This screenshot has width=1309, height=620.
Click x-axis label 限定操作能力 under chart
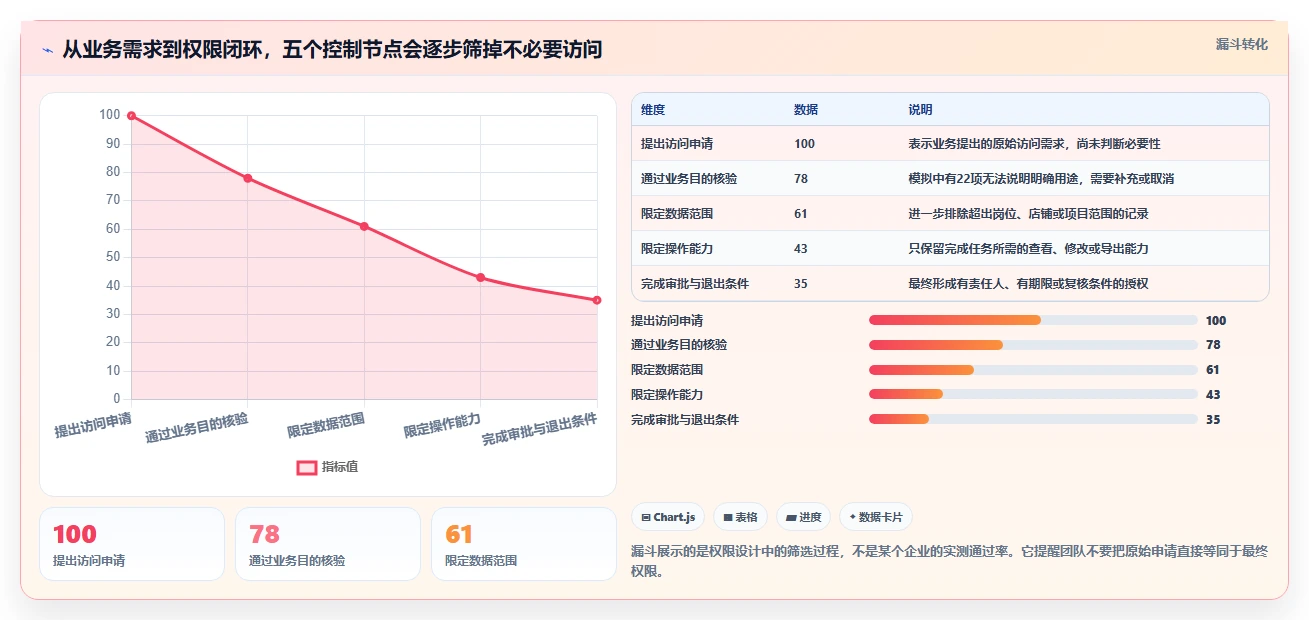[x=442, y=425]
